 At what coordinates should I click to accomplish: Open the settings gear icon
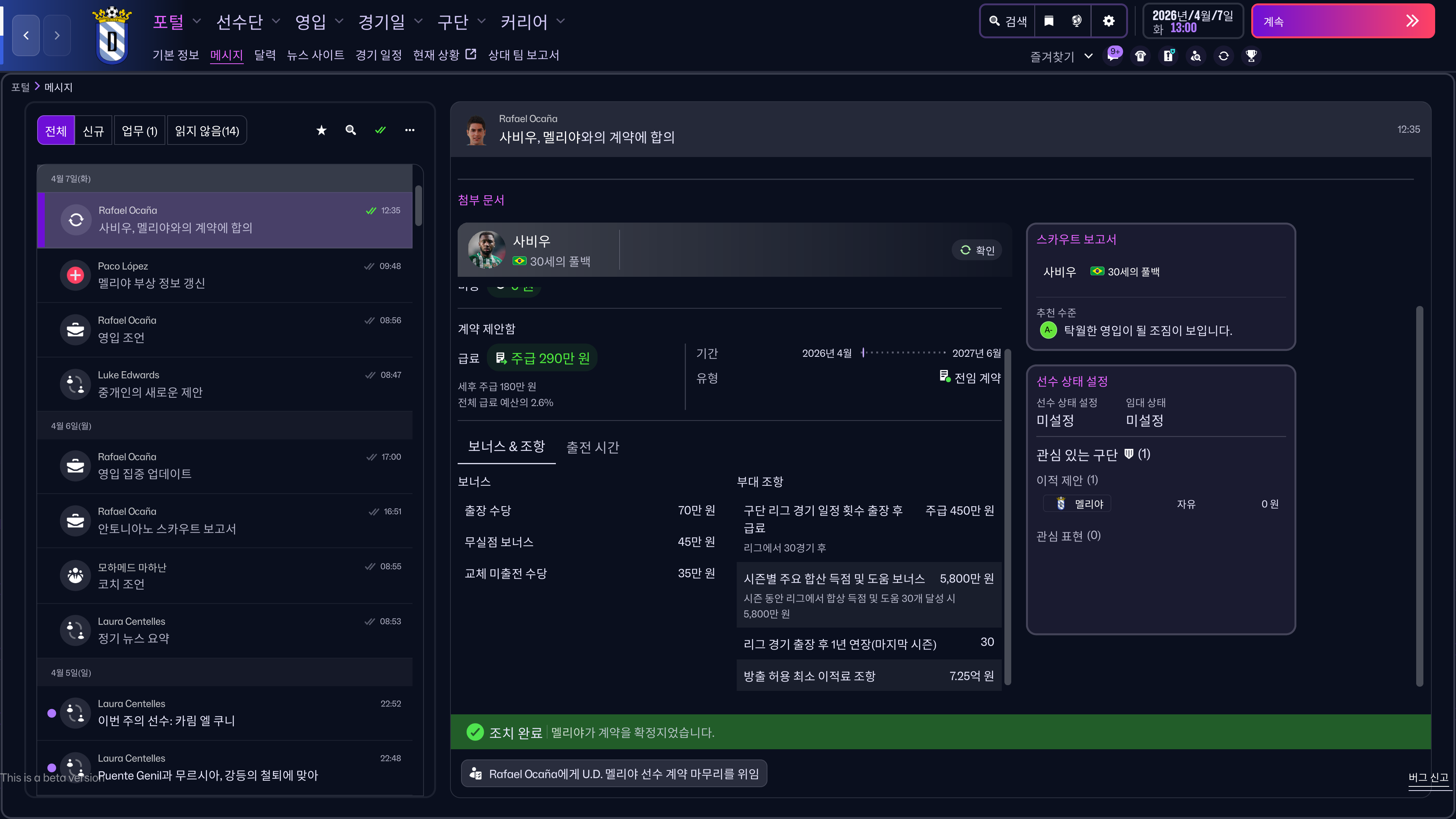[1108, 22]
